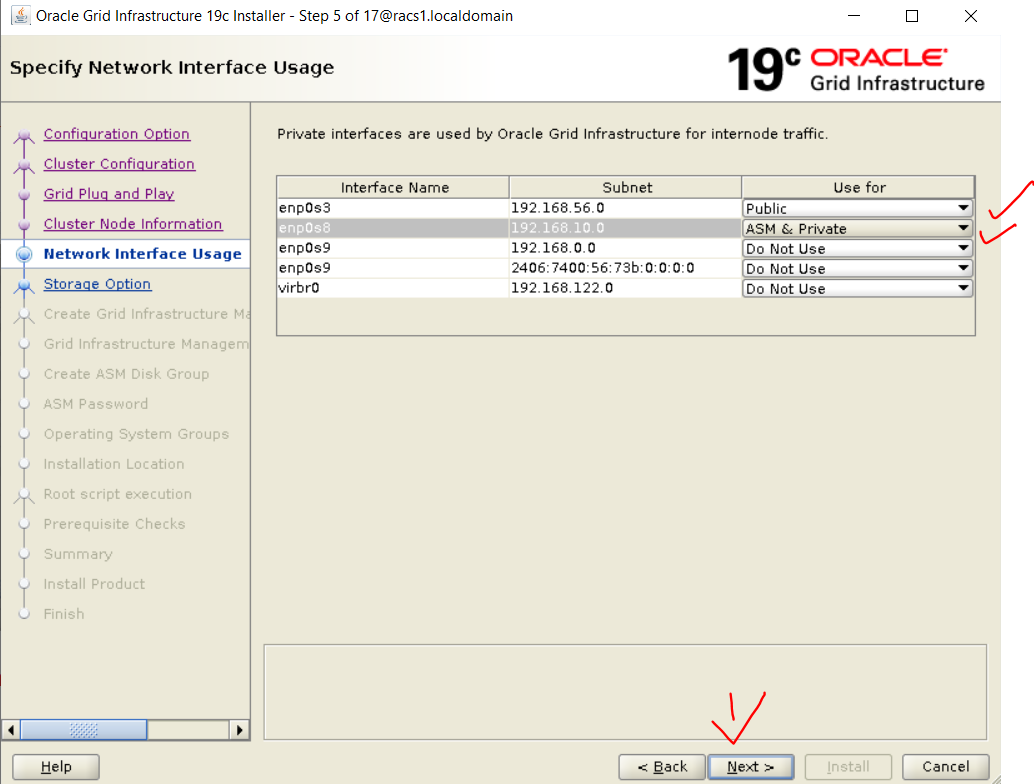
Task: Click right arrow of sidebar horizontal scrollbar
Action: [x=239, y=730]
